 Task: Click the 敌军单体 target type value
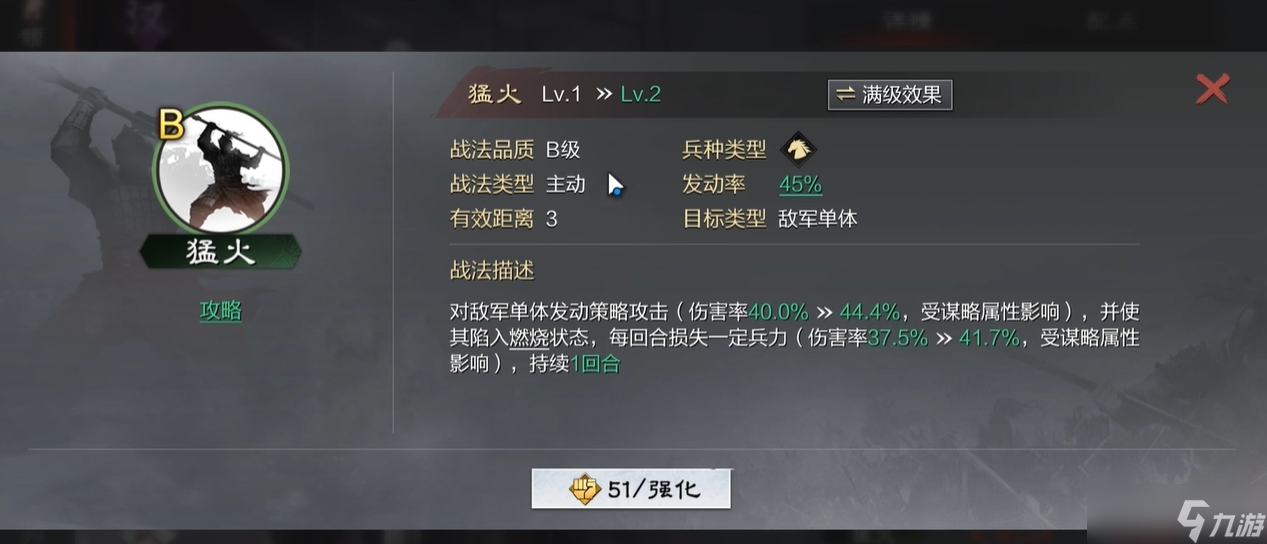coord(818,219)
